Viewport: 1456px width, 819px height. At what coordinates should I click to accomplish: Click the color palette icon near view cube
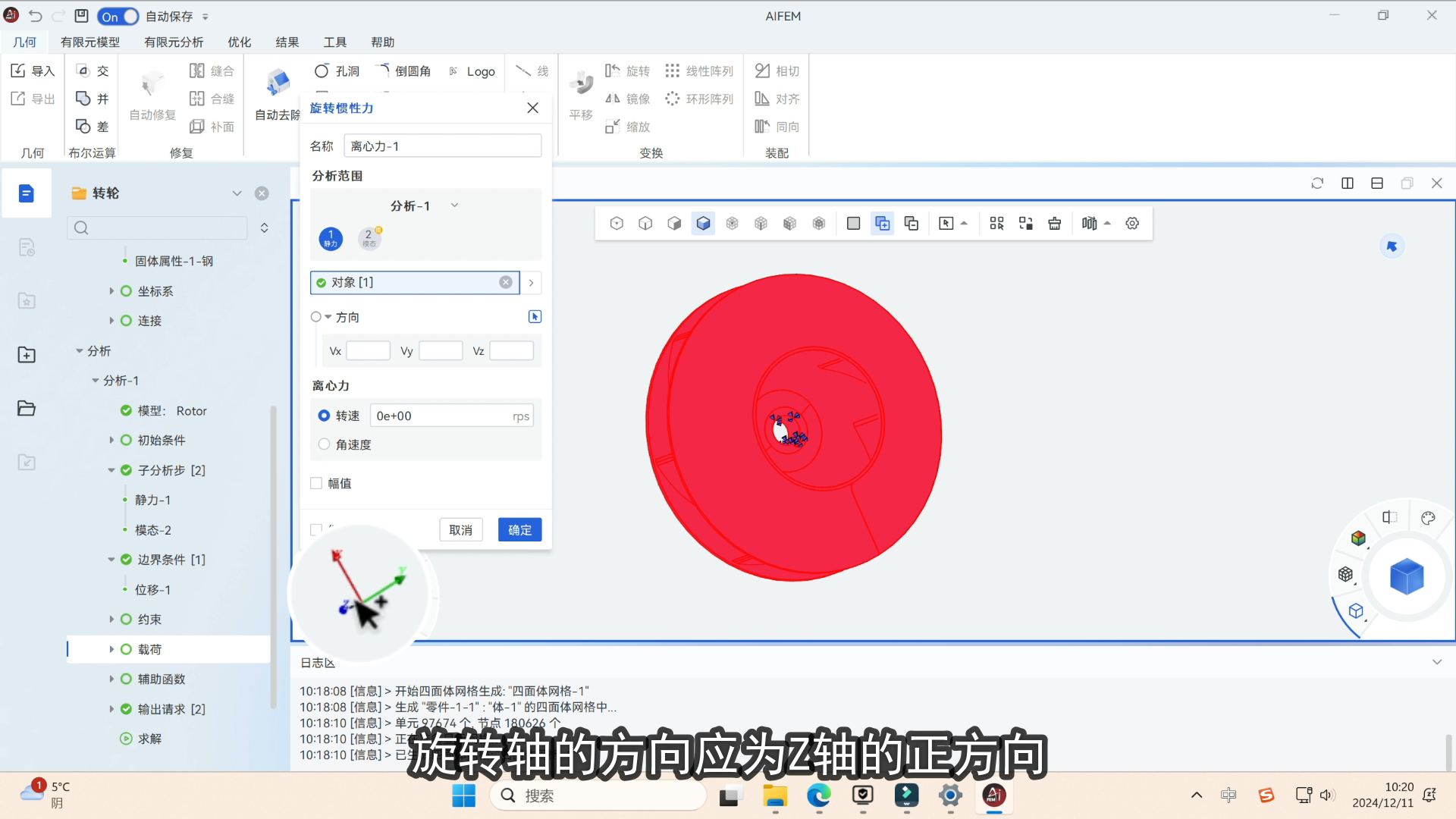tap(1428, 518)
